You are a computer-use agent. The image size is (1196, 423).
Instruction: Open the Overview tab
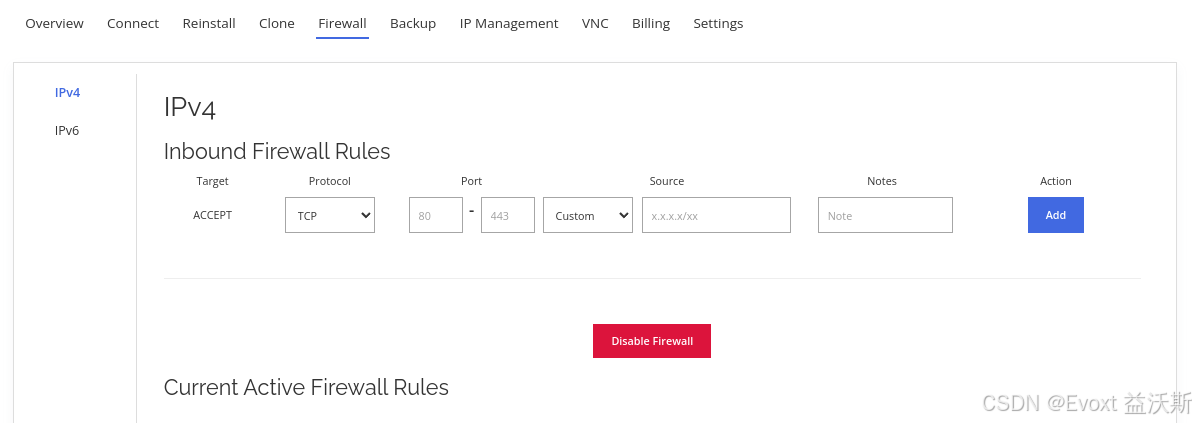pyautogui.click(x=54, y=24)
